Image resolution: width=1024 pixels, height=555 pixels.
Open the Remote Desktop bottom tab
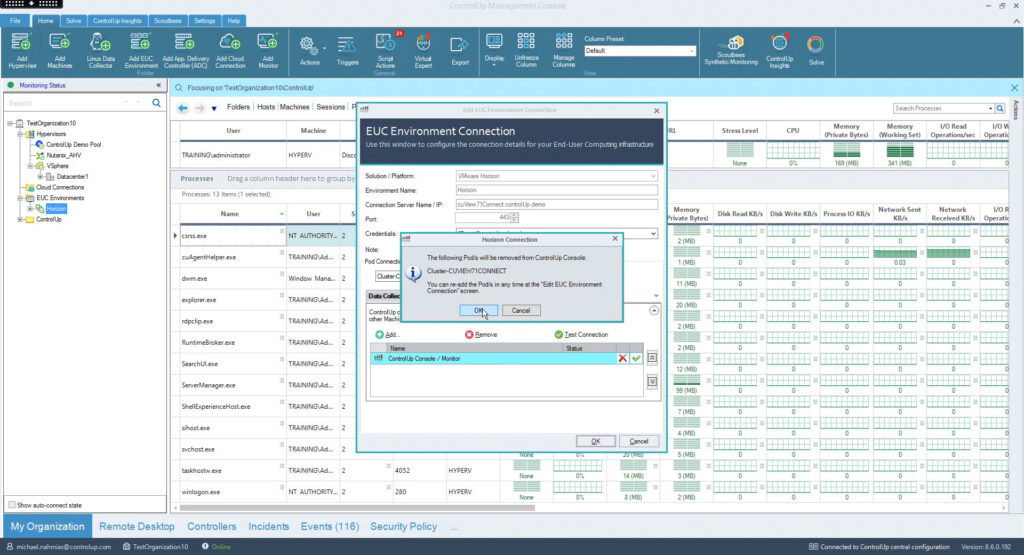click(136, 526)
